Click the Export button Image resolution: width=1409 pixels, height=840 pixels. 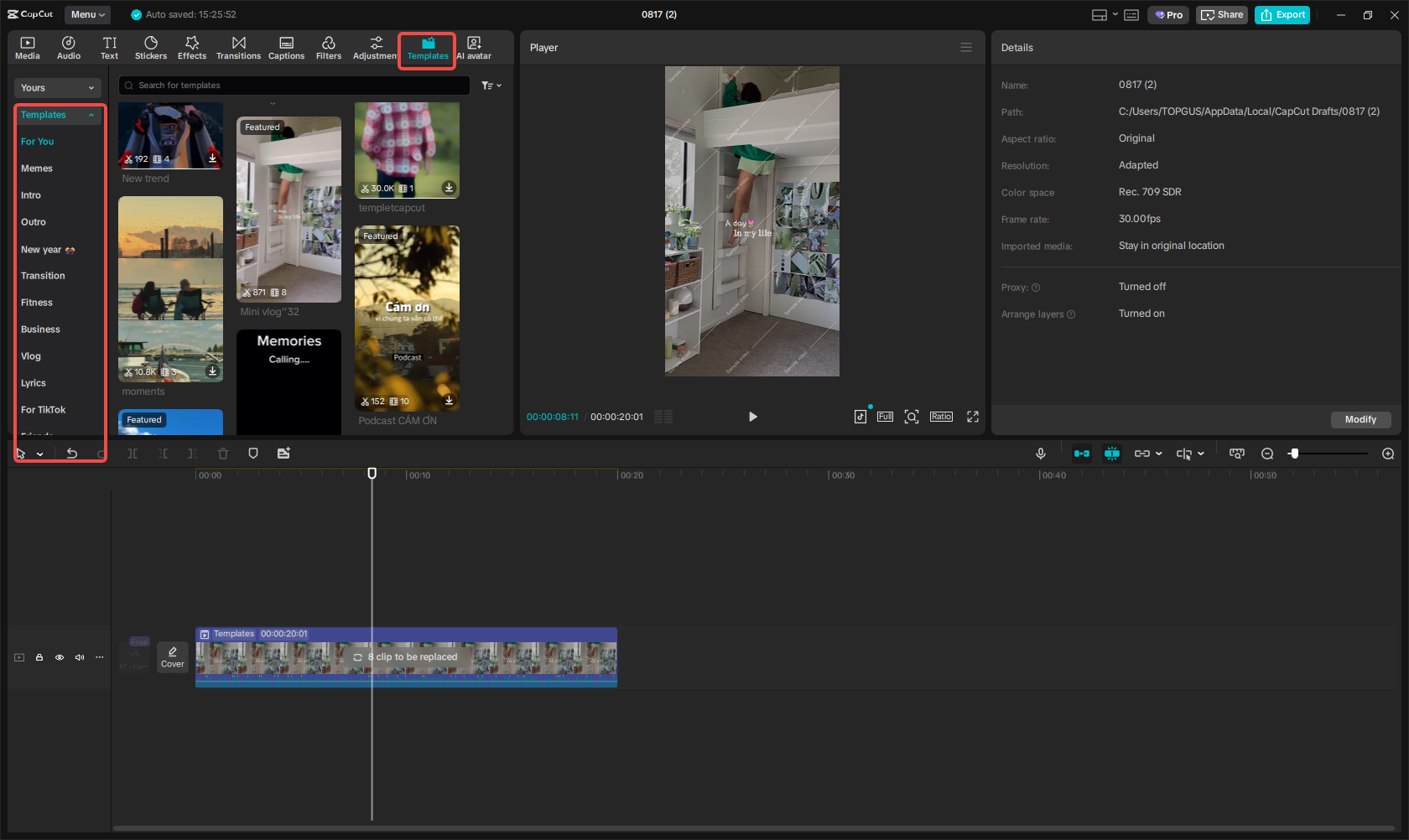1282,14
